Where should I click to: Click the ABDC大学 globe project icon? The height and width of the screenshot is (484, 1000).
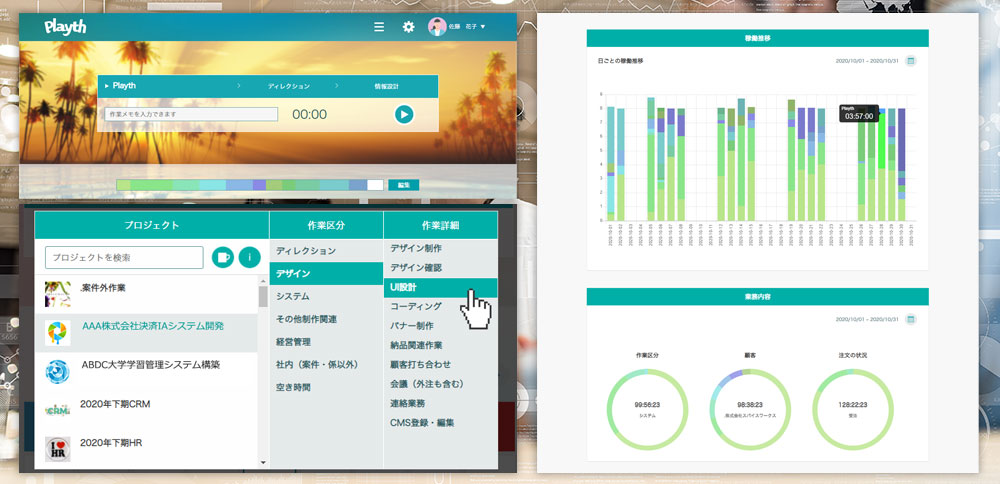[57, 372]
